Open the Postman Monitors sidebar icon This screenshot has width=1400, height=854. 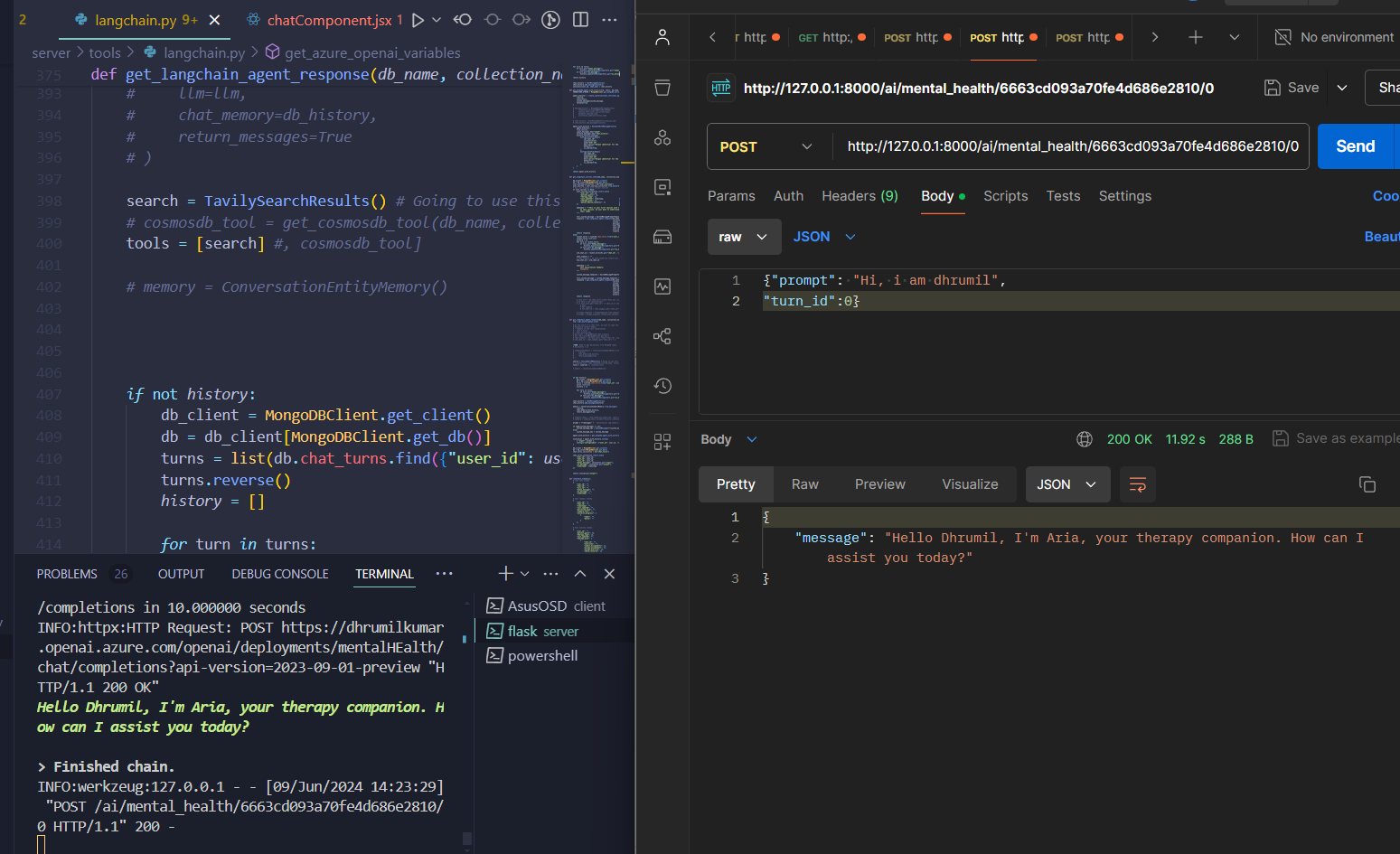662,286
